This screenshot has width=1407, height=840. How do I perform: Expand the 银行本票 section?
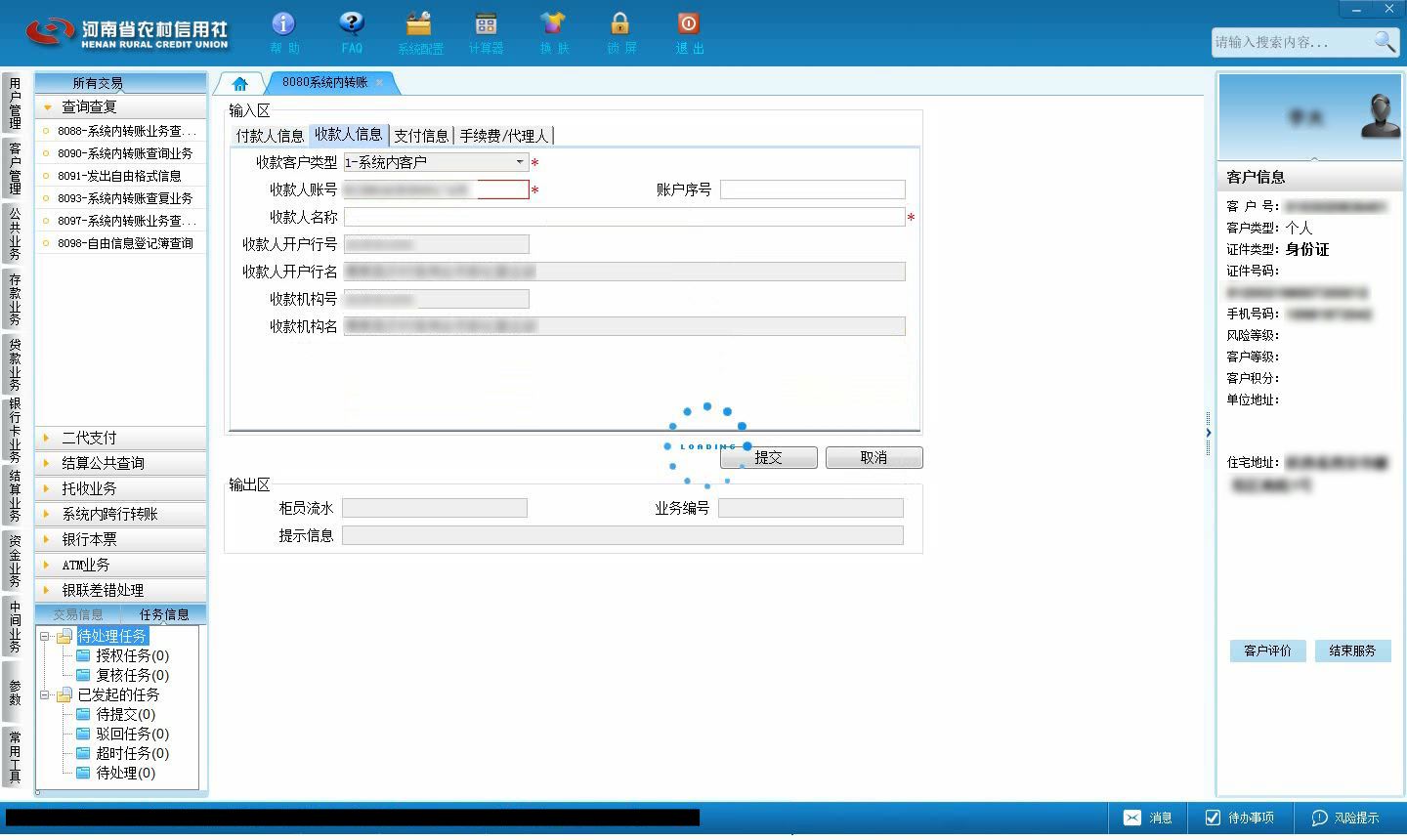pos(121,539)
